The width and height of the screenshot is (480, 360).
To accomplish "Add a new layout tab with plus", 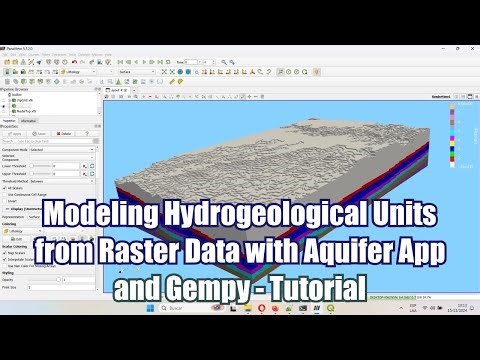I will (x=134, y=90).
